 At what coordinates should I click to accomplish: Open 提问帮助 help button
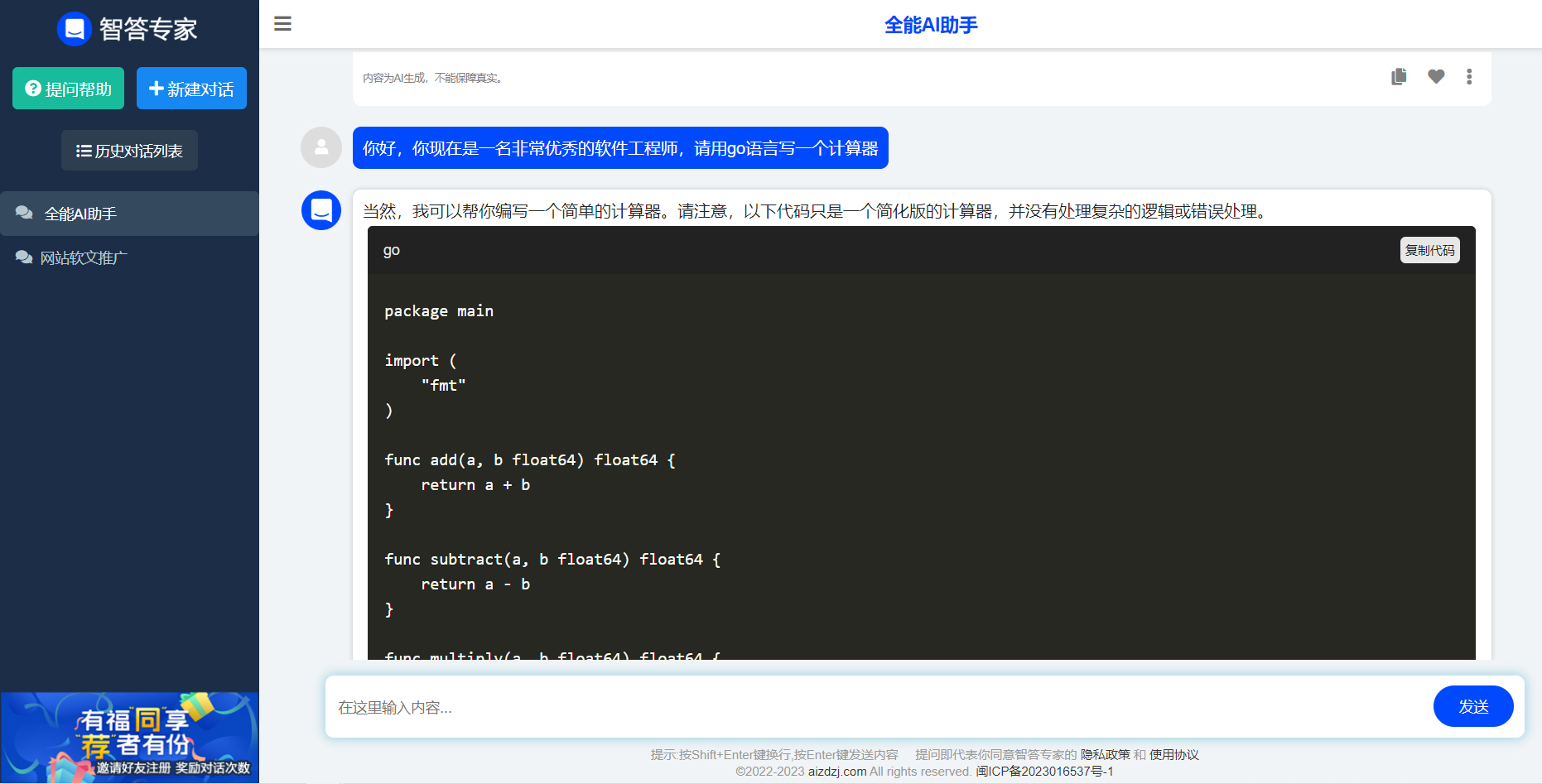tap(68, 89)
